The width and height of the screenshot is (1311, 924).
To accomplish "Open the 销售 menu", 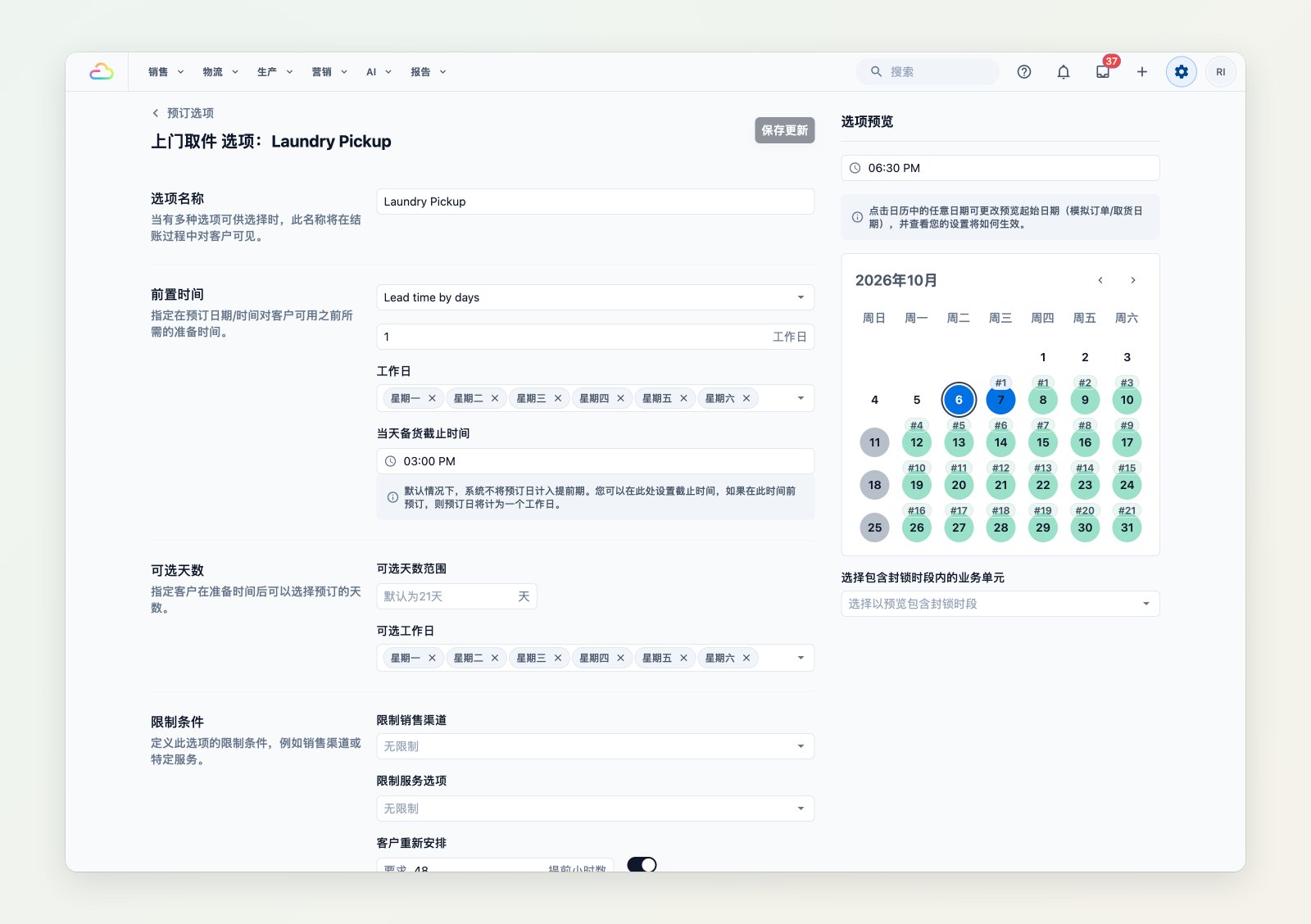I will pyautogui.click(x=166, y=72).
